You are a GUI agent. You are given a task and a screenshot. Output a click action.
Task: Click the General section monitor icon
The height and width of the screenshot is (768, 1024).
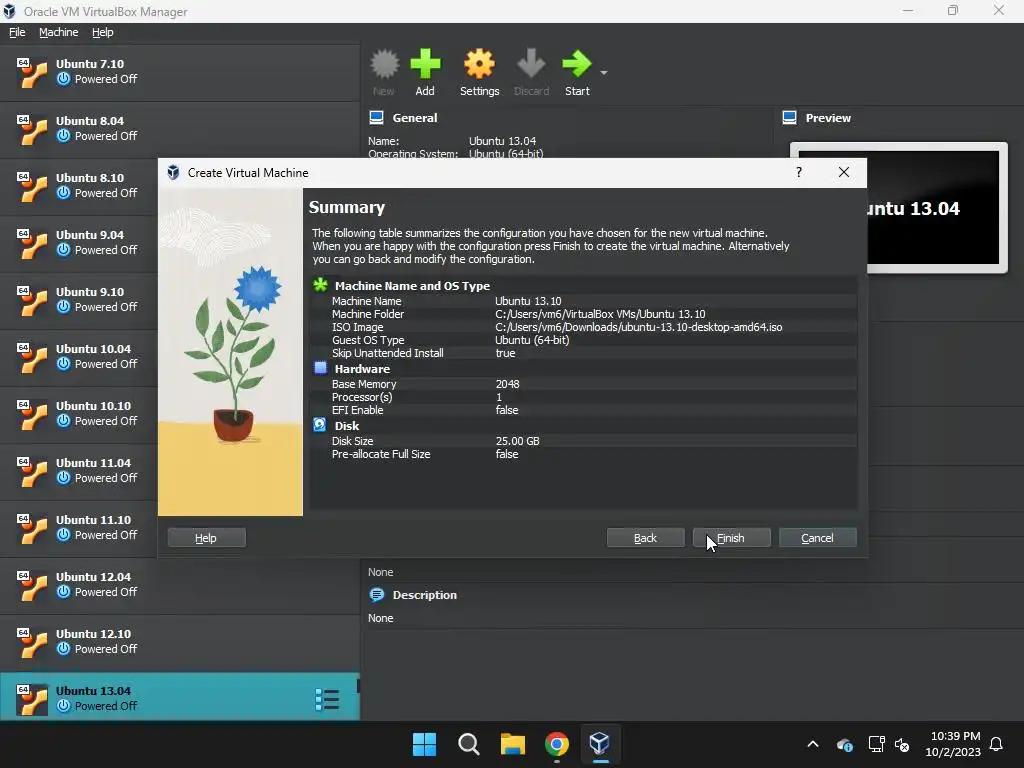pyautogui.click(x=376, y=118)
